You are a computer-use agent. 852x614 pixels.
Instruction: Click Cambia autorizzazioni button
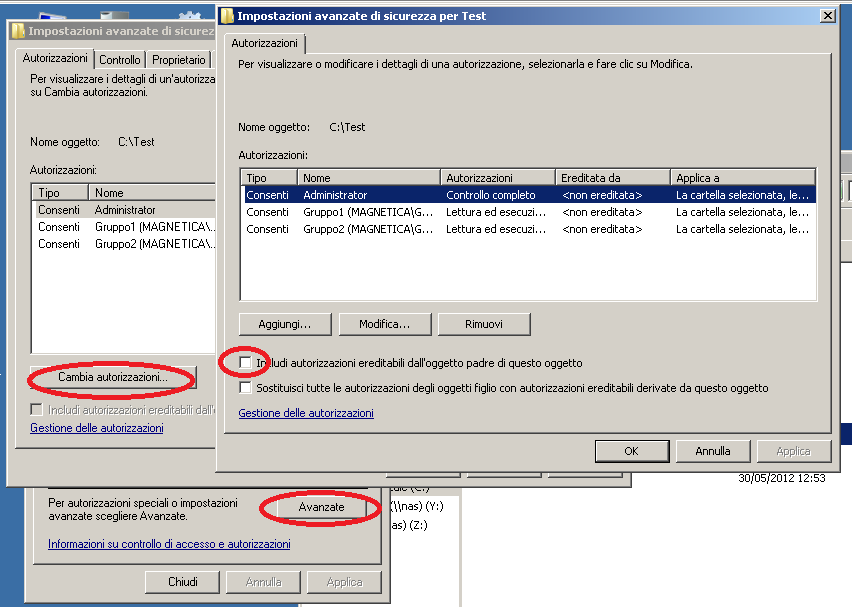point(113,377)
